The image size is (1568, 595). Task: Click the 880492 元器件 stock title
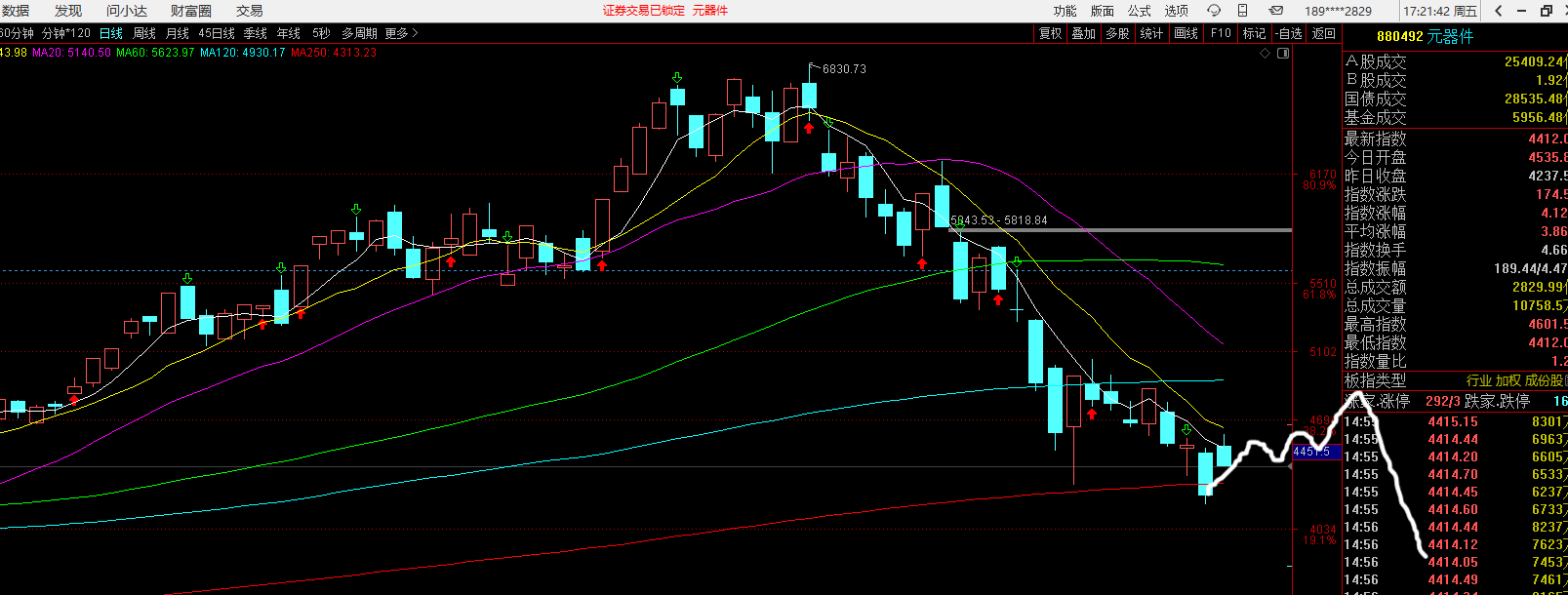1426,36
